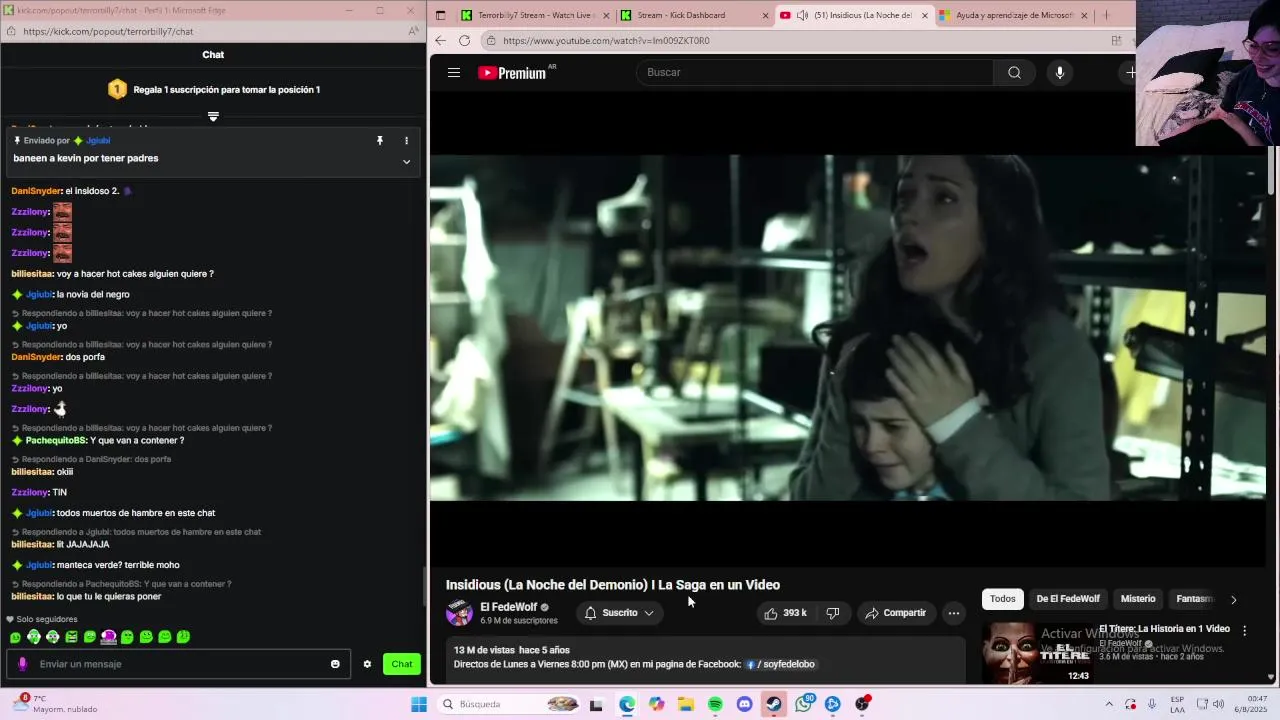Collapse the pinned message chevron

coord(406,162)
